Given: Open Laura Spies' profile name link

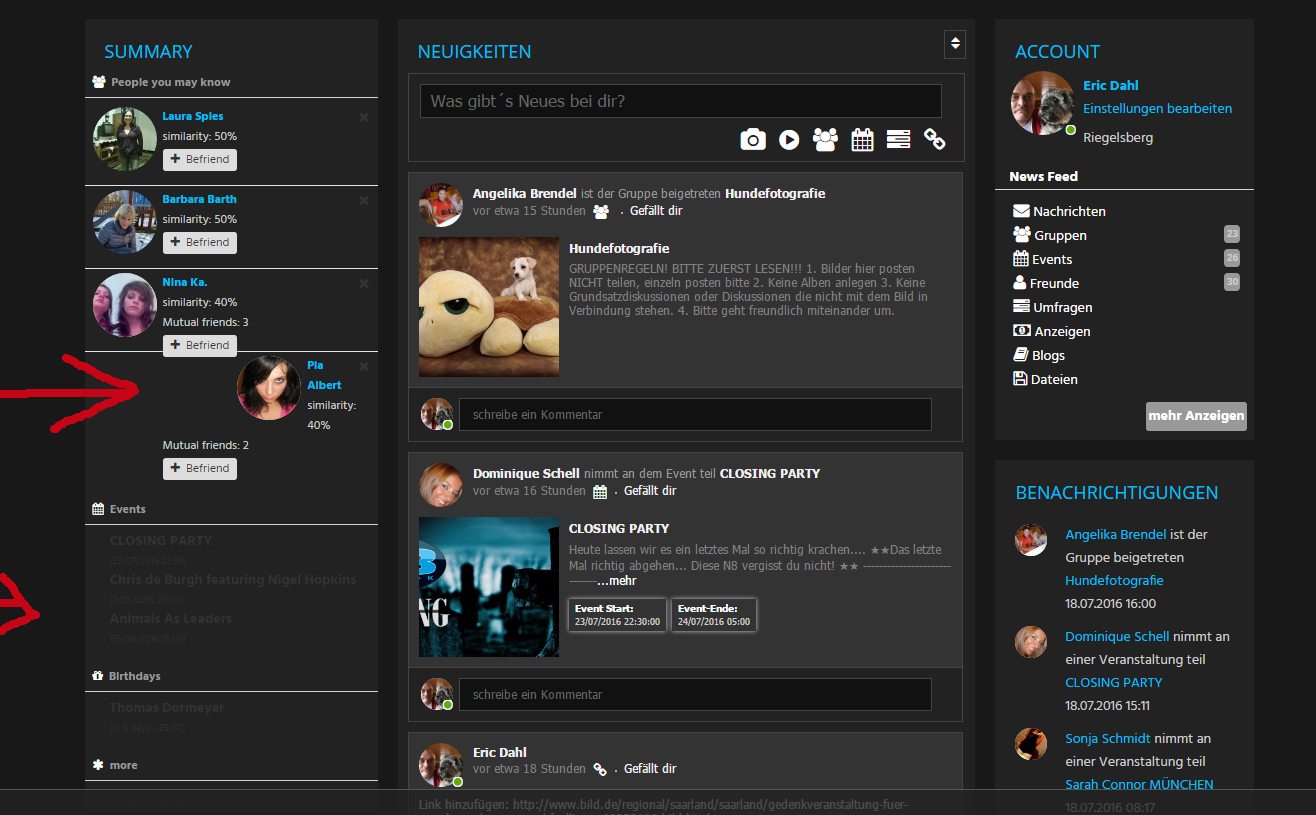Looking at the screenshot, I should (193, 116).
